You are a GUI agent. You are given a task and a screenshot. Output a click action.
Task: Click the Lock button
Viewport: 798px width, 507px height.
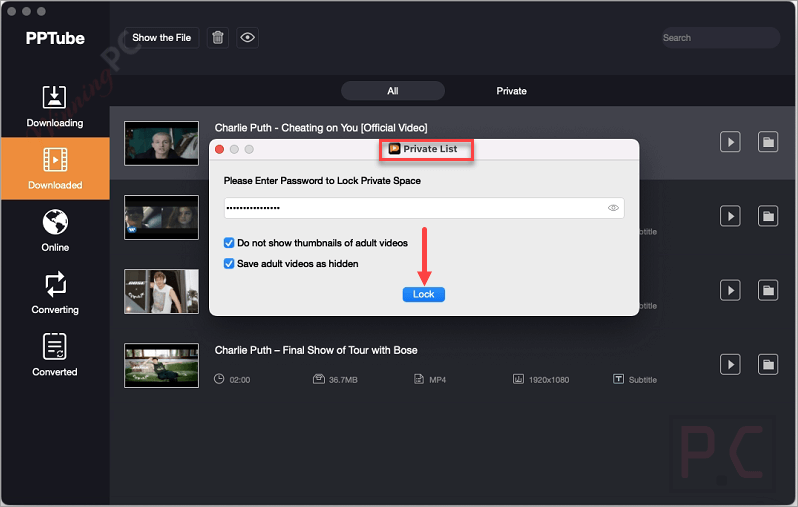click(423, 294)
